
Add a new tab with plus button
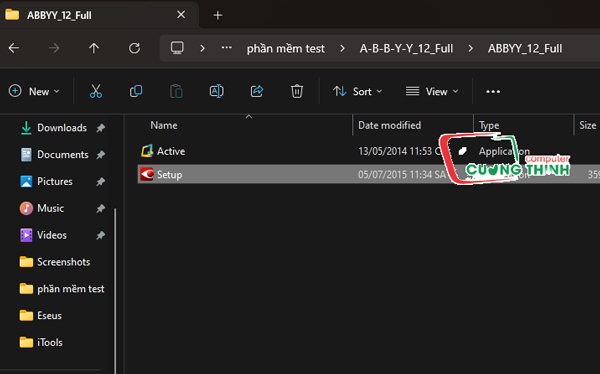point(218,15)
